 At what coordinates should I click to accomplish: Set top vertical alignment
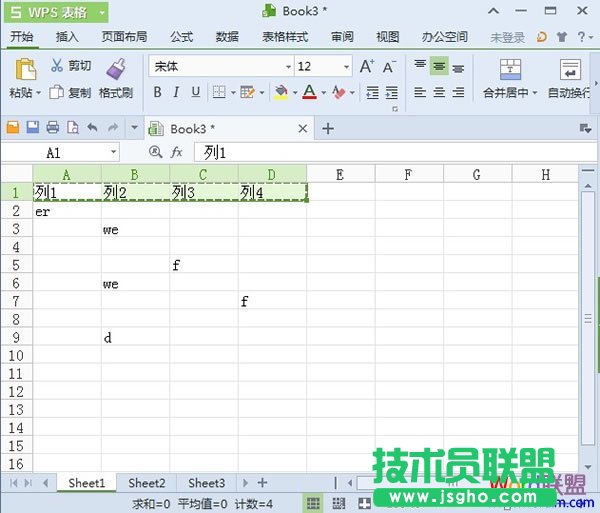pos(420,65)
